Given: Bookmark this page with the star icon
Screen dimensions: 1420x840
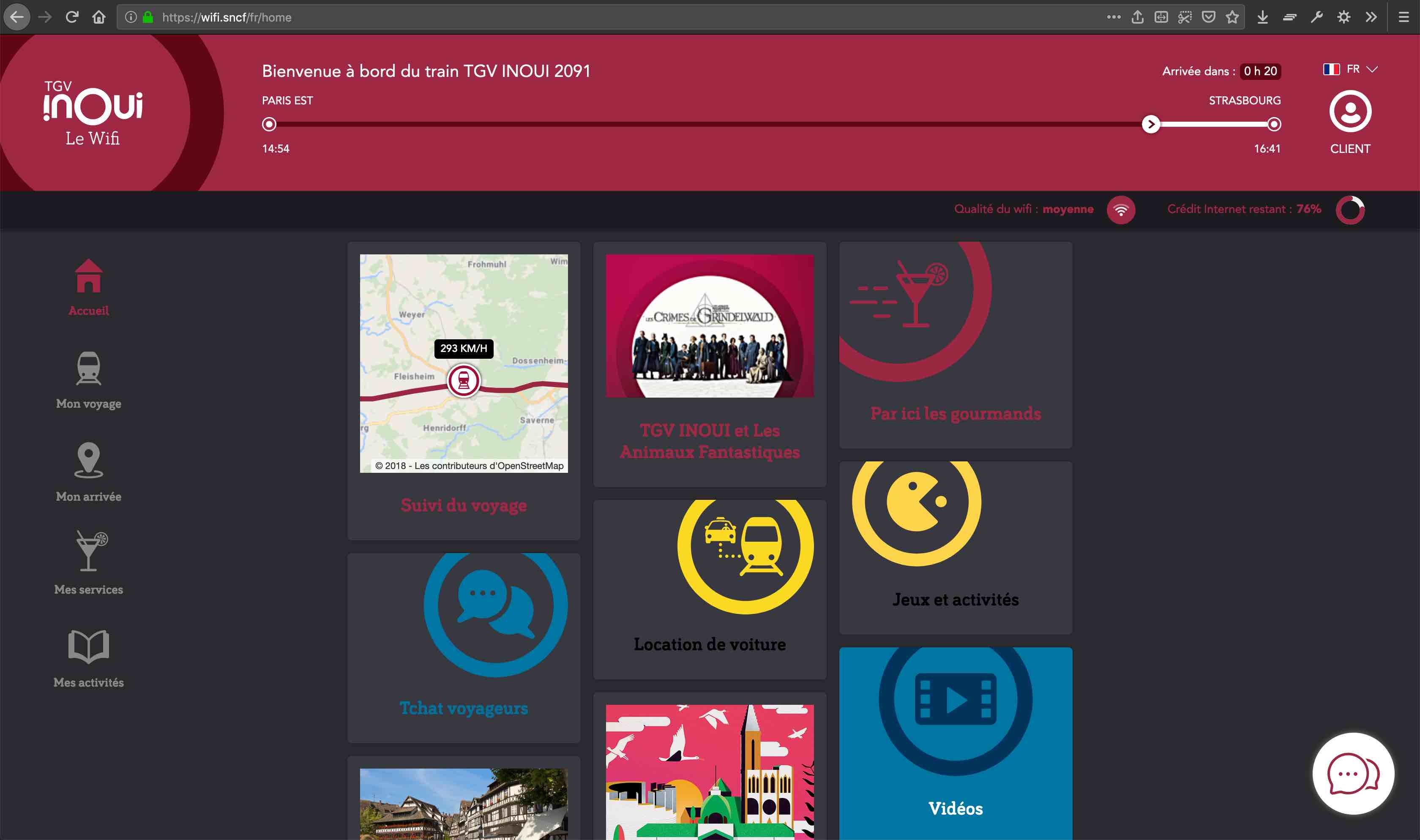Looking at the screenshot, I should click(1232, 17).
